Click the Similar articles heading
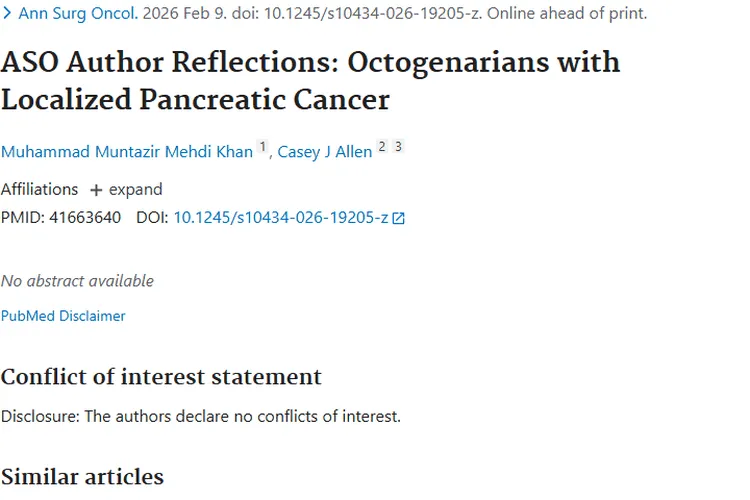The width and height of the screenshot is (750, 500). pos(82,476)
